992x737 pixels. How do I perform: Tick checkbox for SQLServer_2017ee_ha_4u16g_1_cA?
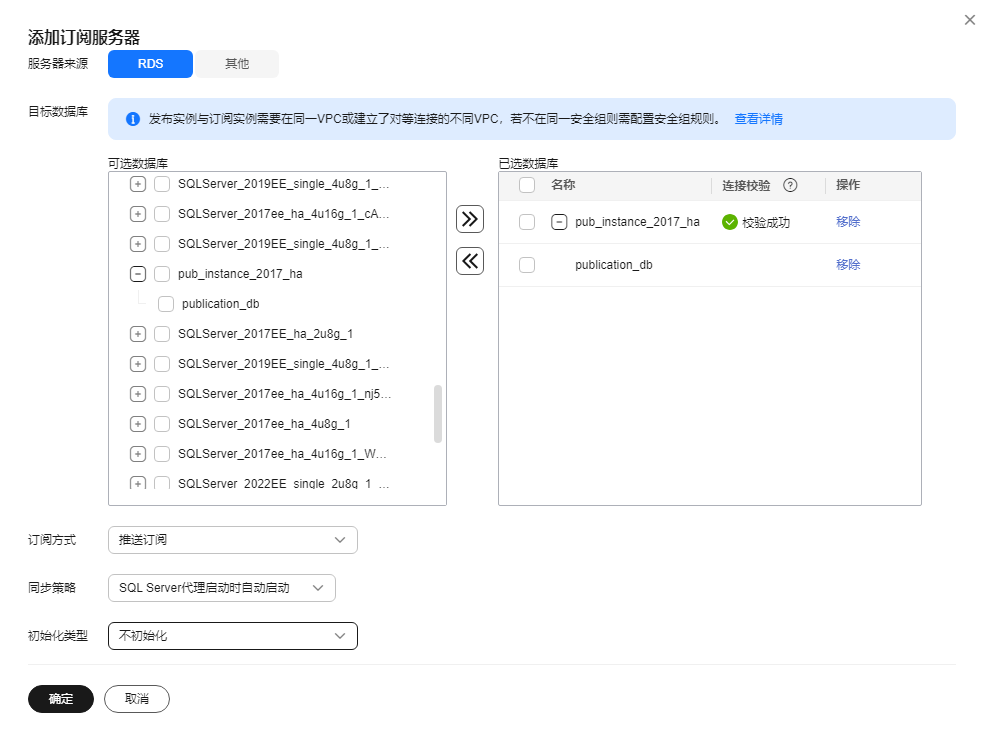click(162, 214)
